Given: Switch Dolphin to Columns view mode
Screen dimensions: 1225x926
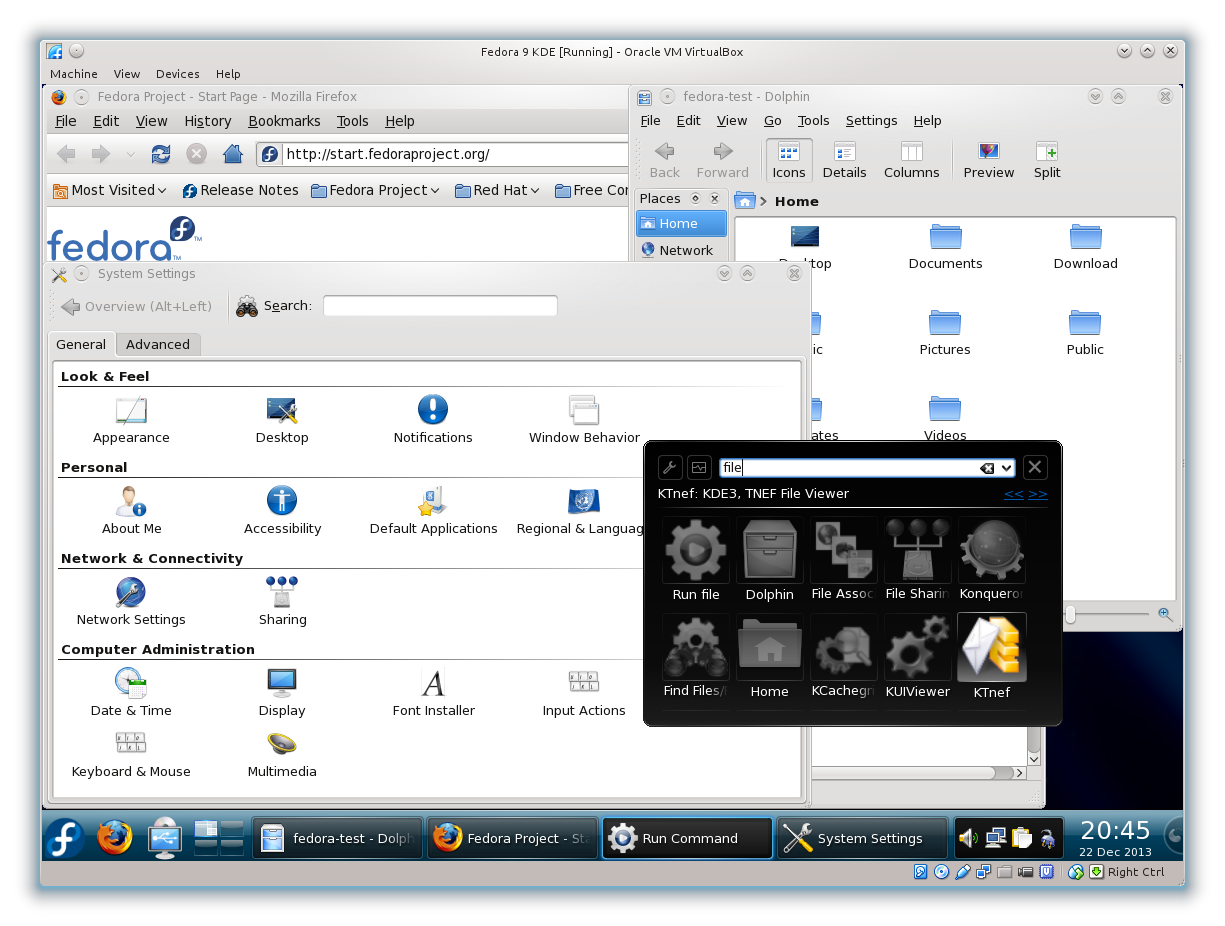Looking at the screenshot, I should pyautogui.click(x=911, y=160).
